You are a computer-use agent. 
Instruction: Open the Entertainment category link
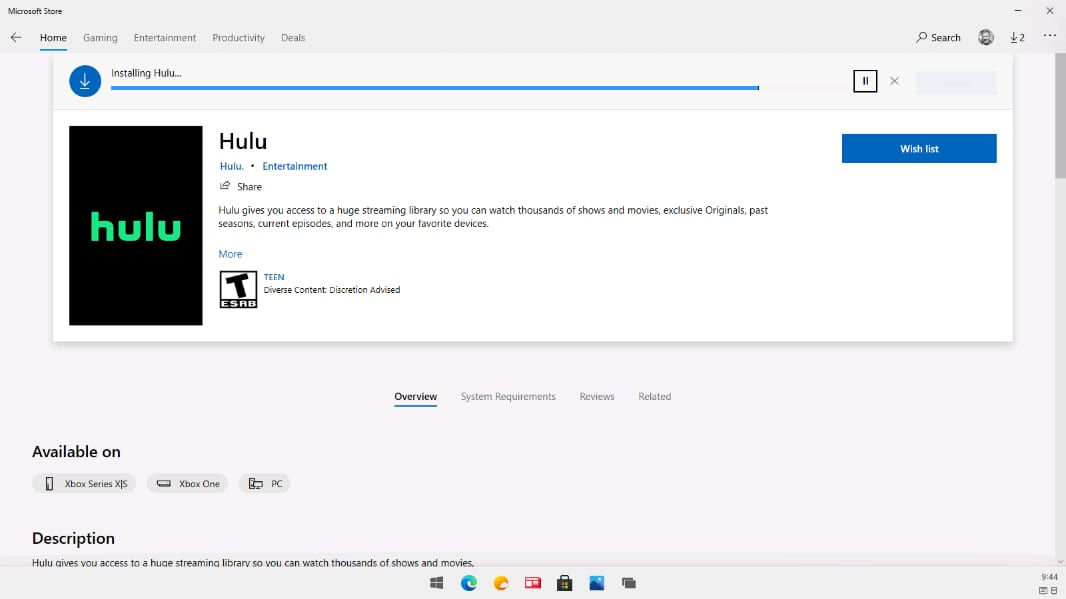295,166
